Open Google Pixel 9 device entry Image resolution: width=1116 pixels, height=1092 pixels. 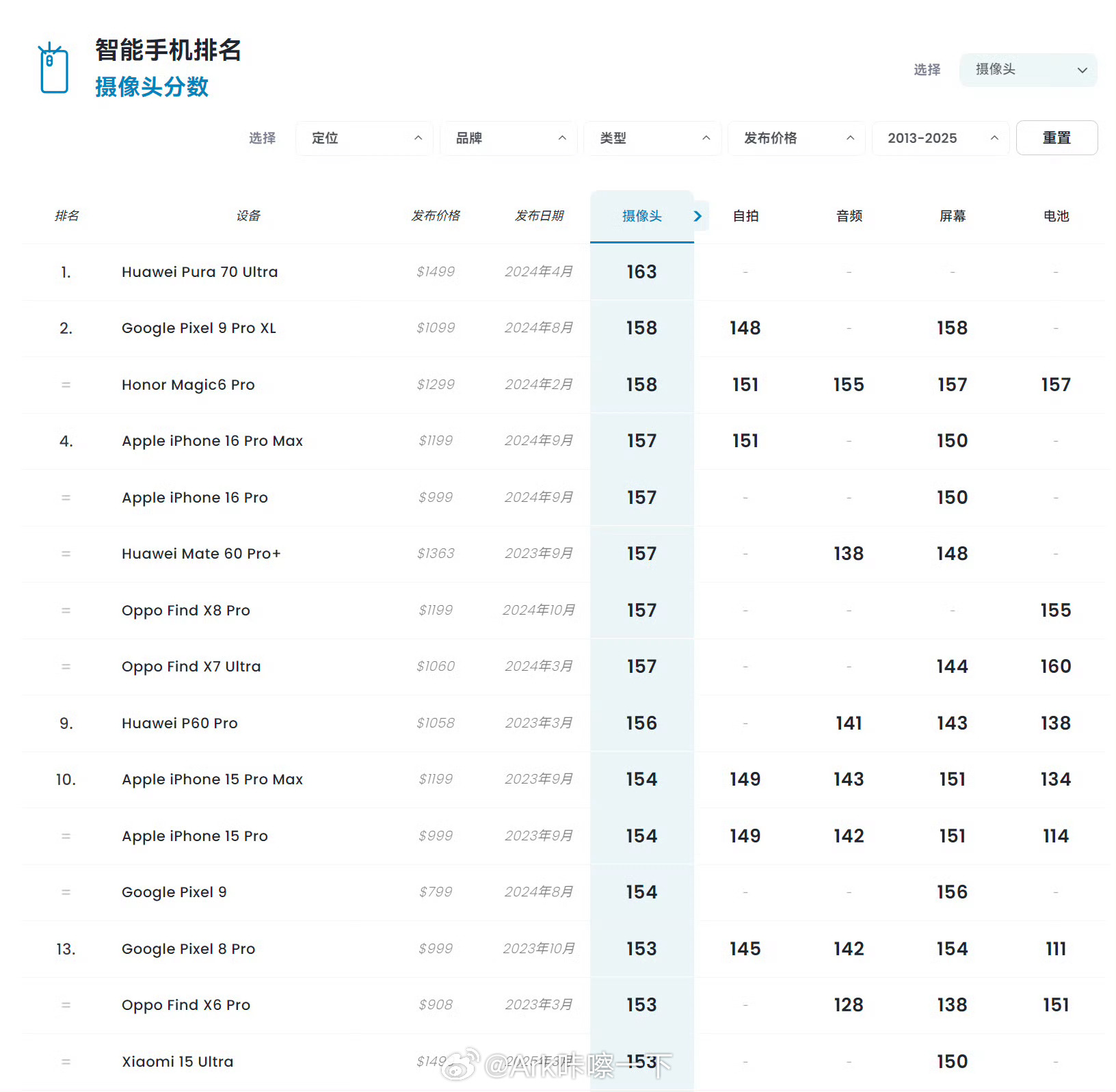click(x=174, y=892)
